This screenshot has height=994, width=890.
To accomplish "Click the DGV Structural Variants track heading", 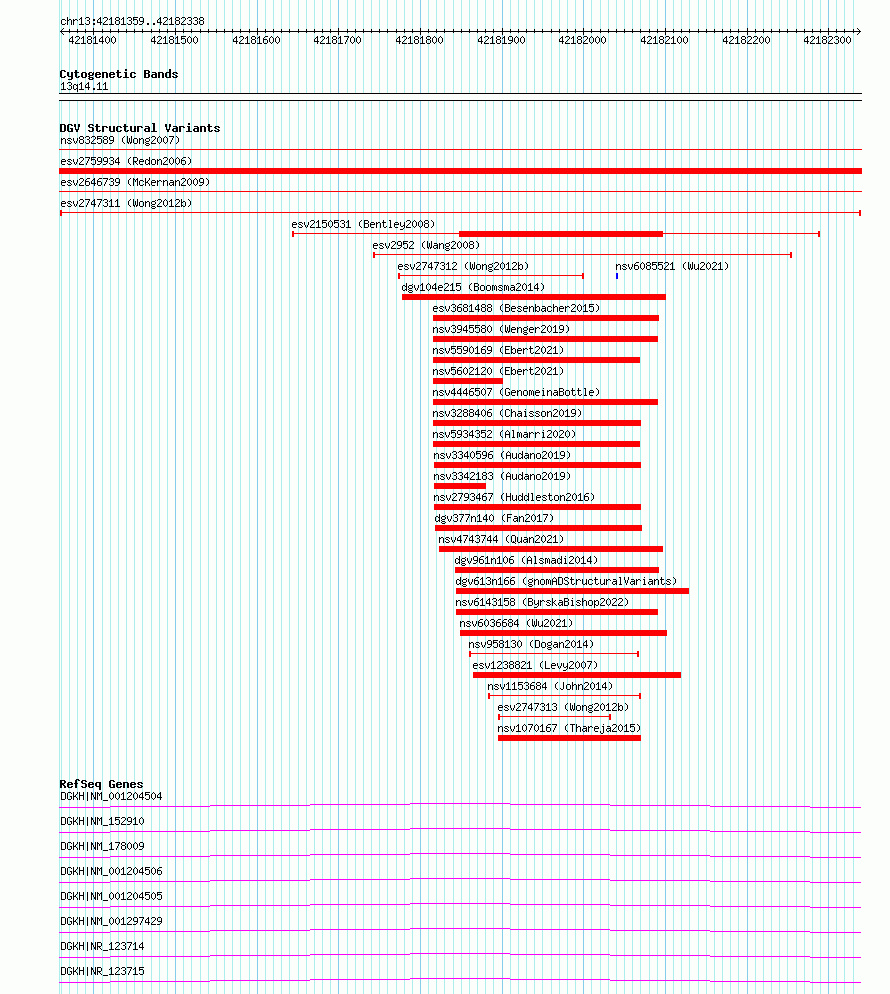I will coord(139,128).
